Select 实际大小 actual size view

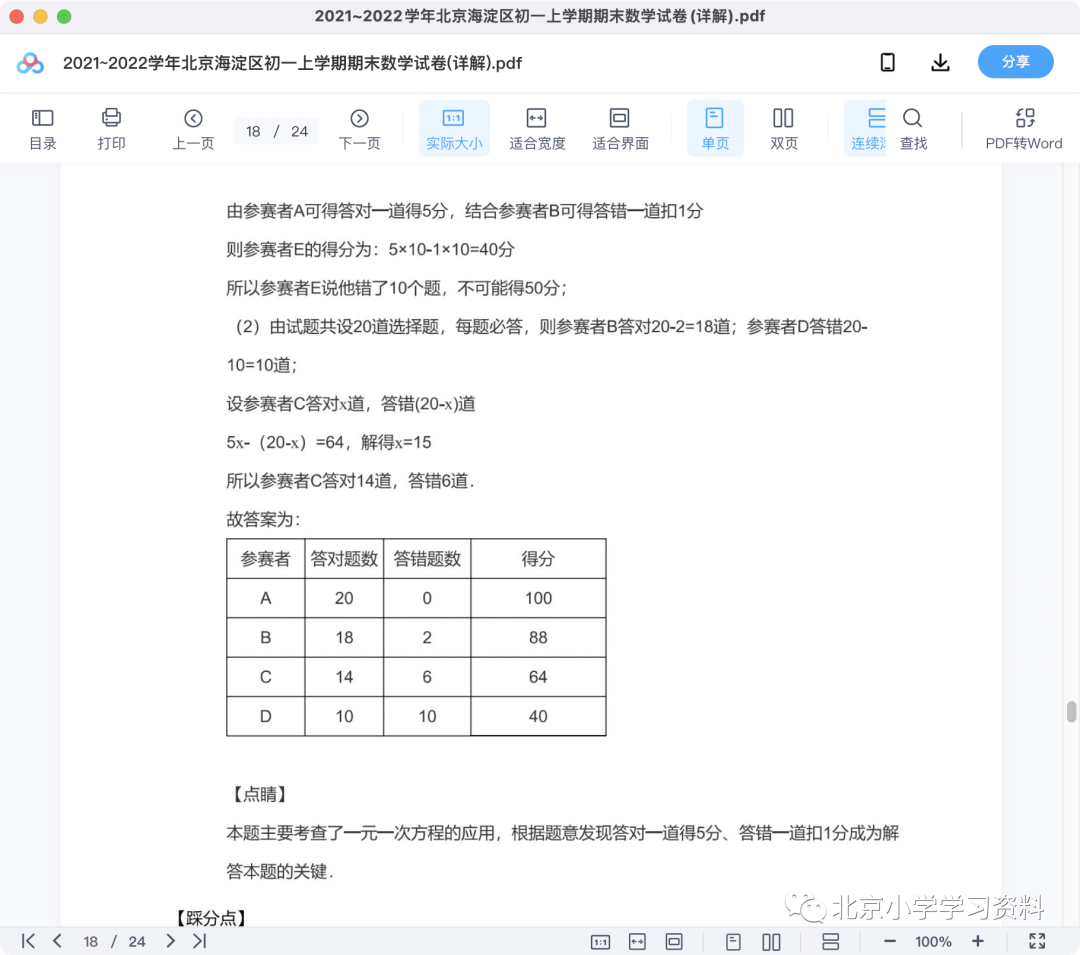pyautogui.click(x=454, y=129)
